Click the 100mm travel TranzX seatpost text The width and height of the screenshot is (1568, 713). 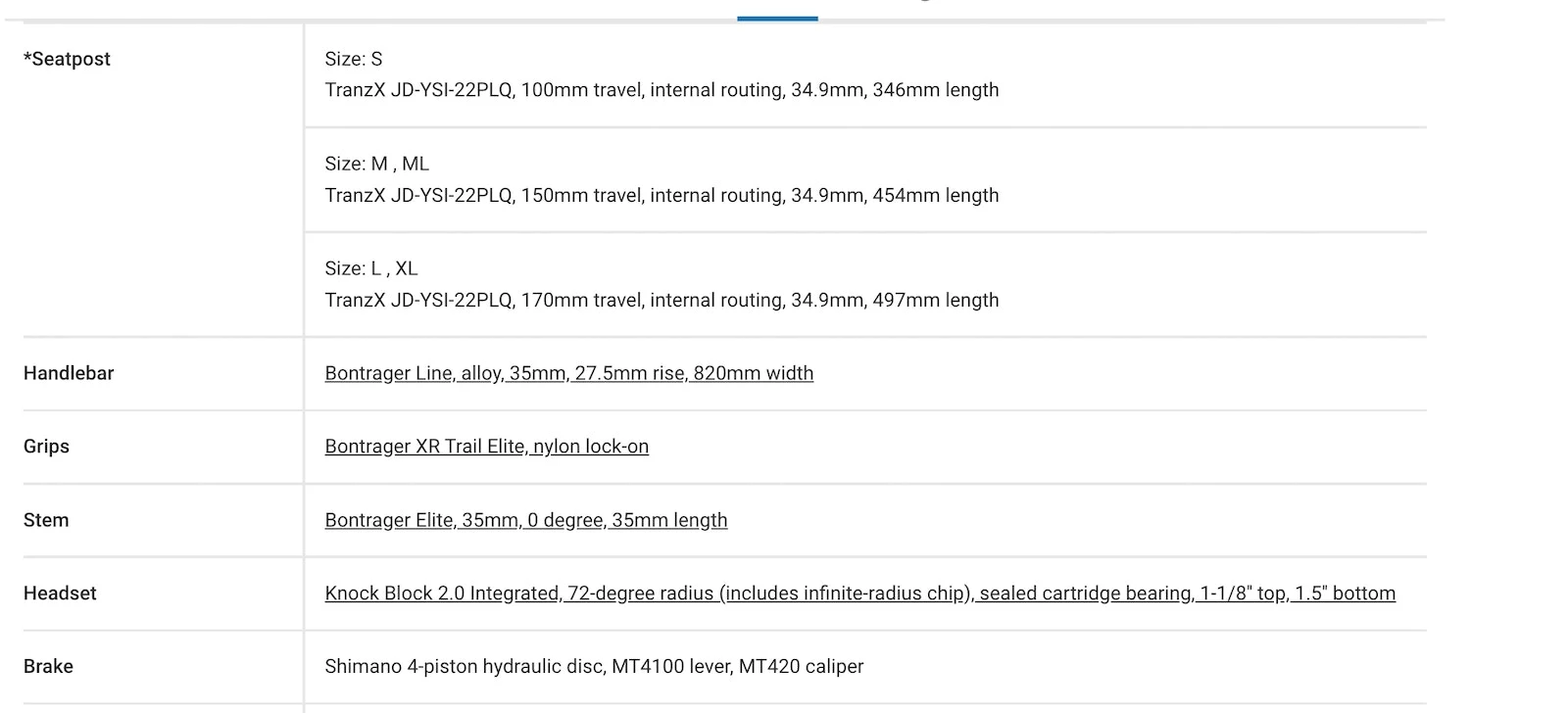[661, 90]
